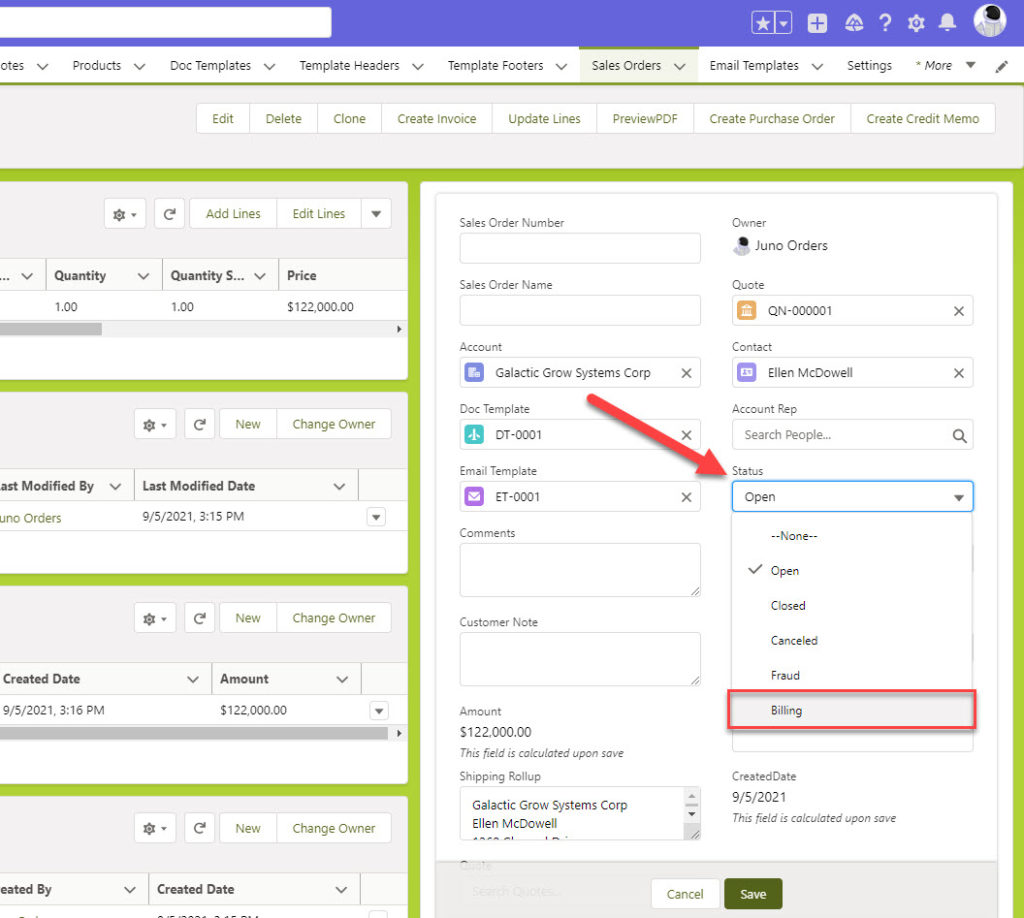
Task: Select --None-- in the Status list
Action: pyautogui.click(x=852, y=536)
